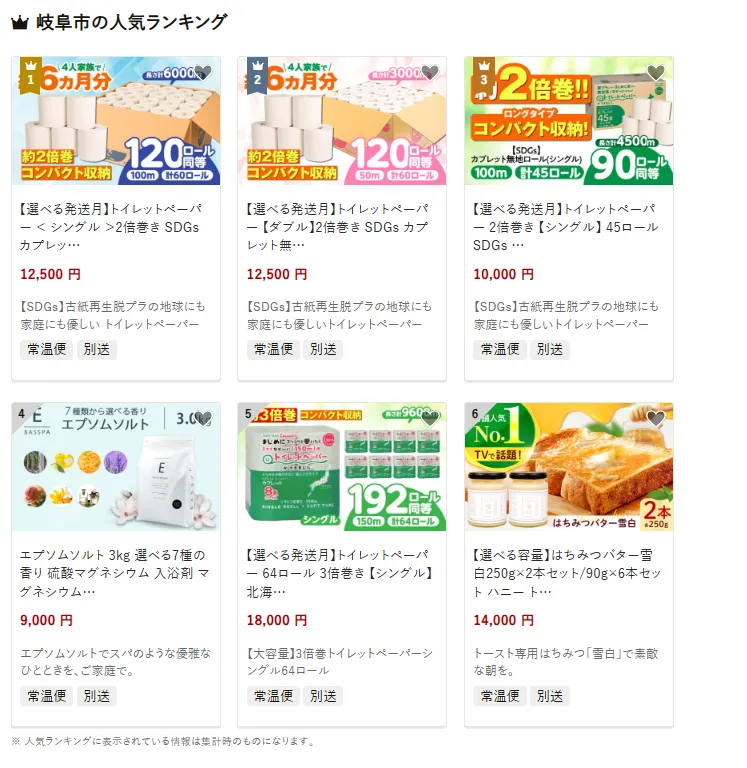Favorite the 192-roll toilet paper item

coord(430,418)
